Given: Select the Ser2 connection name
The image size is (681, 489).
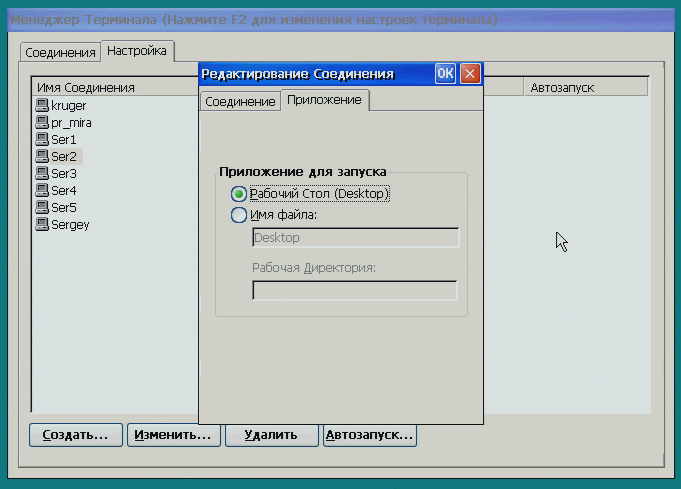Looking at the screenshot, I should click(x=64, y=156).
